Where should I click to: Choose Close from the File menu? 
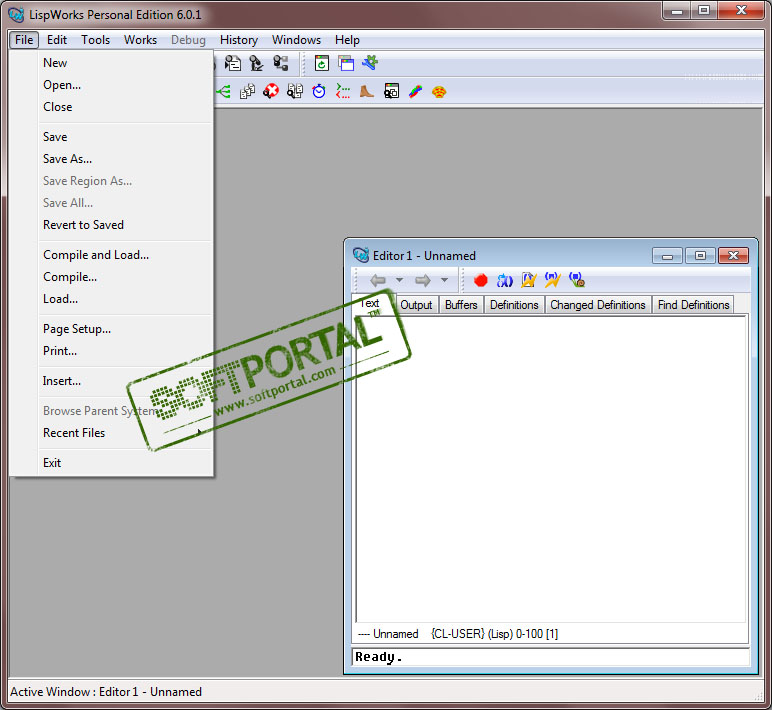(125, 107)
